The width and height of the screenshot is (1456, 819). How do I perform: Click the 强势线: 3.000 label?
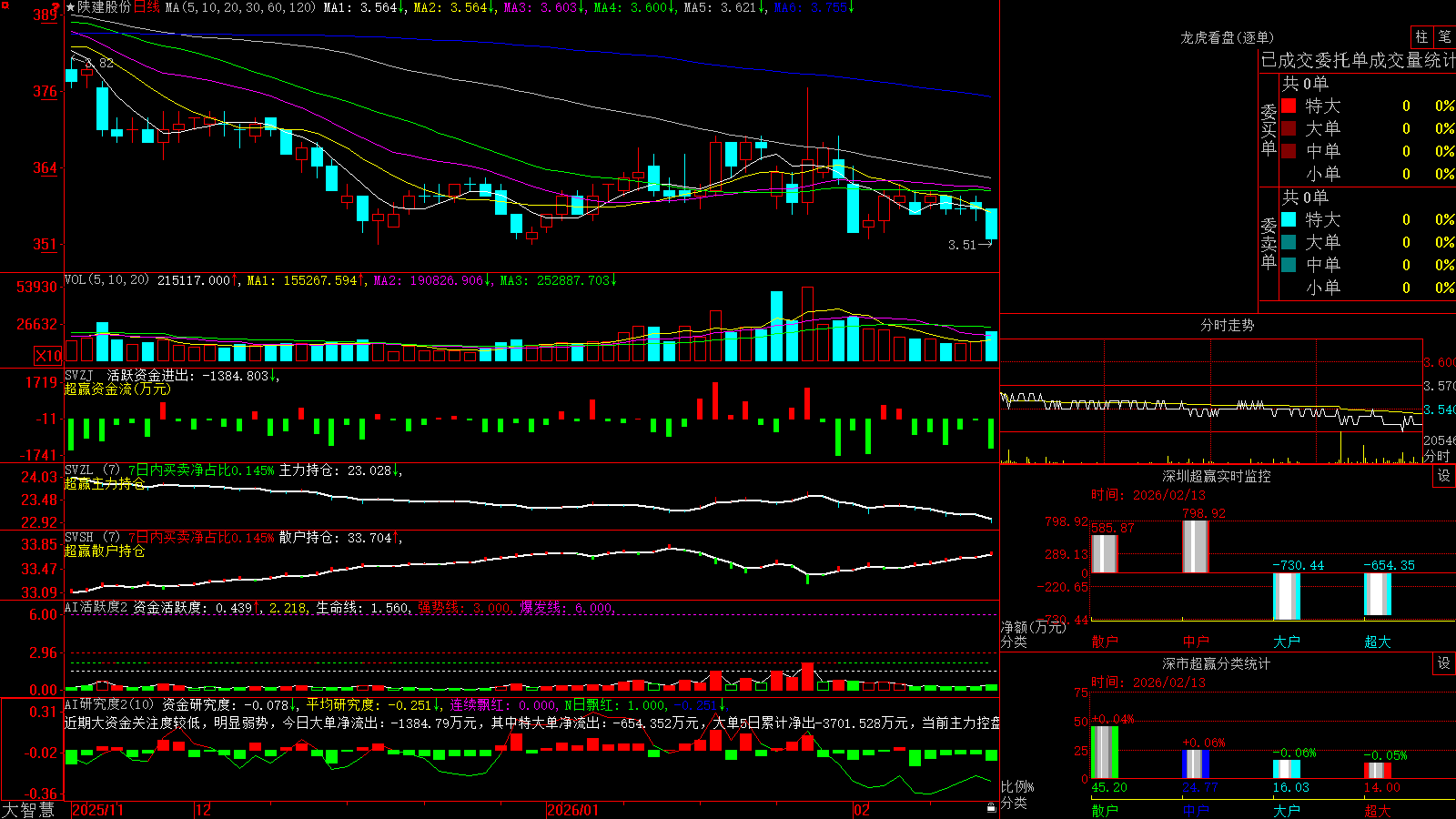tap(464, 607)
